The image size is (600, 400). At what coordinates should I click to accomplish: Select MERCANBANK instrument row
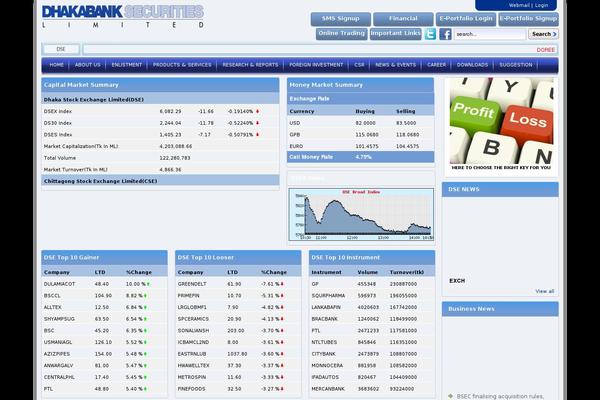click(328, 389)
